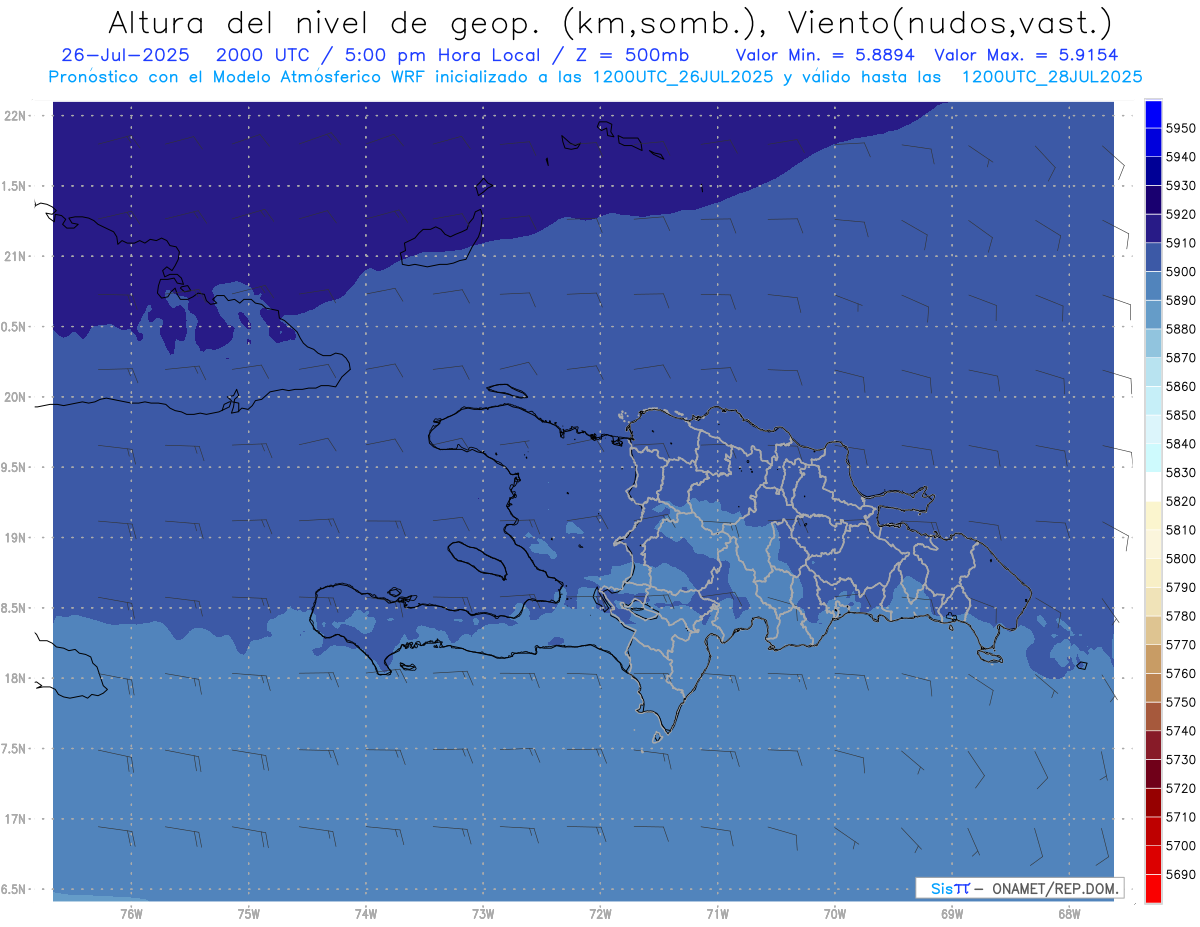Click the SisPI - ONAMET/REP.DOM. credit label
This screenshot has width=1200, height=927.
point(1019,888)
